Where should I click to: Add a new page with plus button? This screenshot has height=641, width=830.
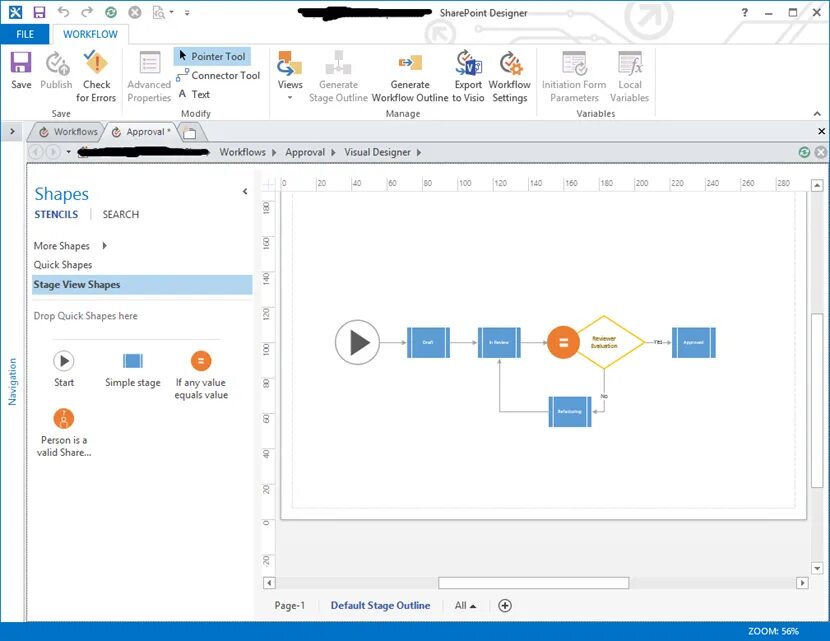point(505,606)
